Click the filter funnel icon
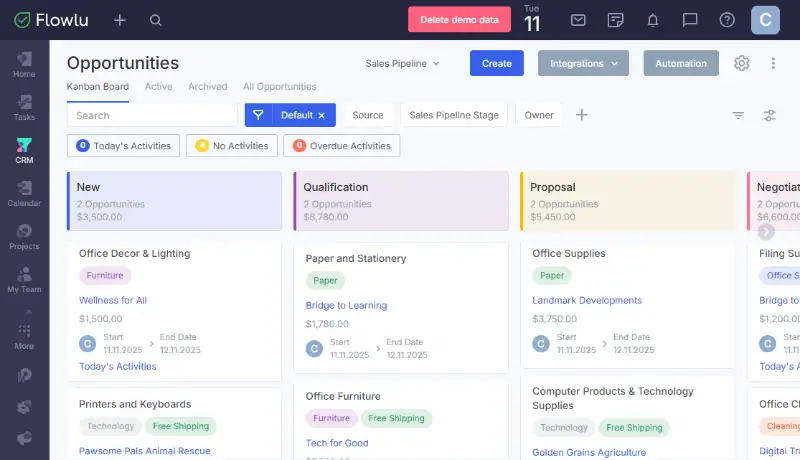The image size is (800, 460). 258,115
